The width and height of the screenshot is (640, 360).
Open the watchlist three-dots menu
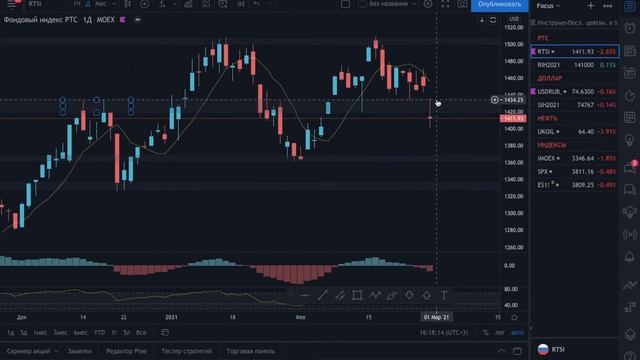pyautogui.click(x=608, y=6)
